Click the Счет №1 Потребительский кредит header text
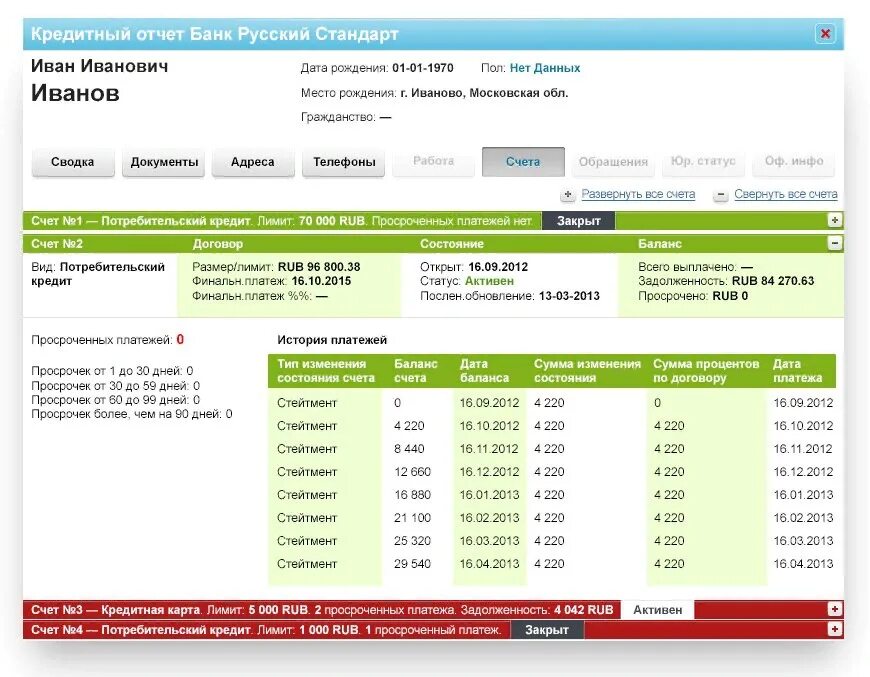The height and width of the screenshot is (677, 870). coord(141,221)
